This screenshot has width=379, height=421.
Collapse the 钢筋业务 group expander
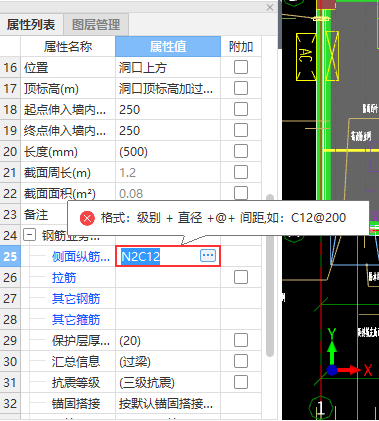[29, 235]
